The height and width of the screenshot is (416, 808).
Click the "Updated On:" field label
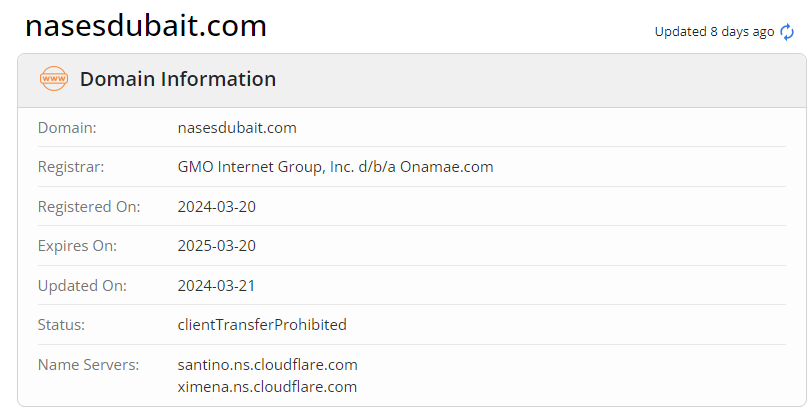click(82, 286)
